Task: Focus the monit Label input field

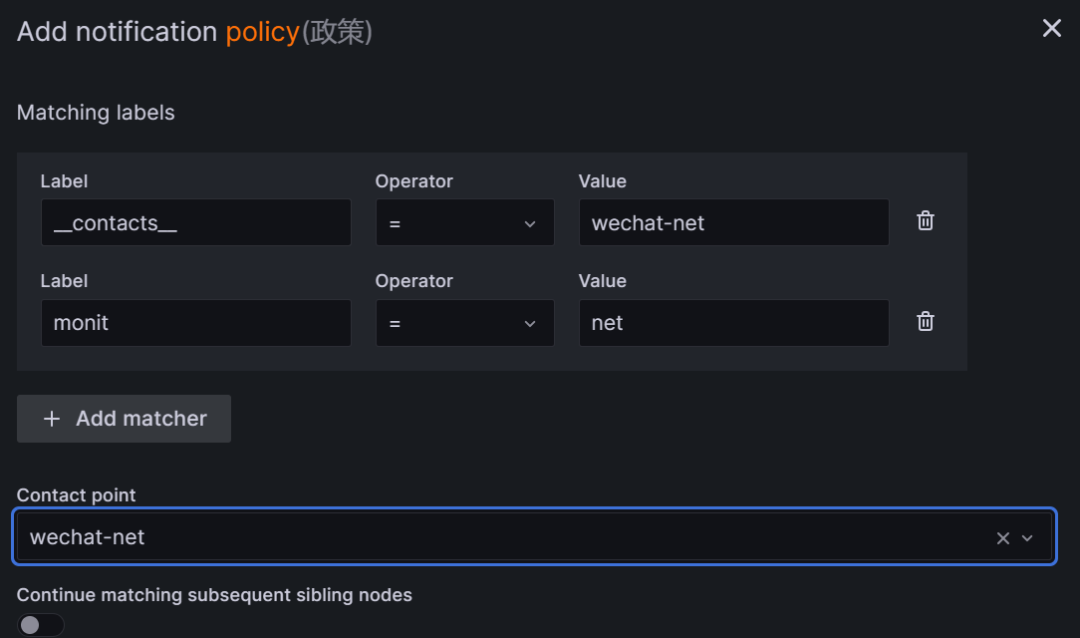Action: pyautogui.click(x=196, y=323)
